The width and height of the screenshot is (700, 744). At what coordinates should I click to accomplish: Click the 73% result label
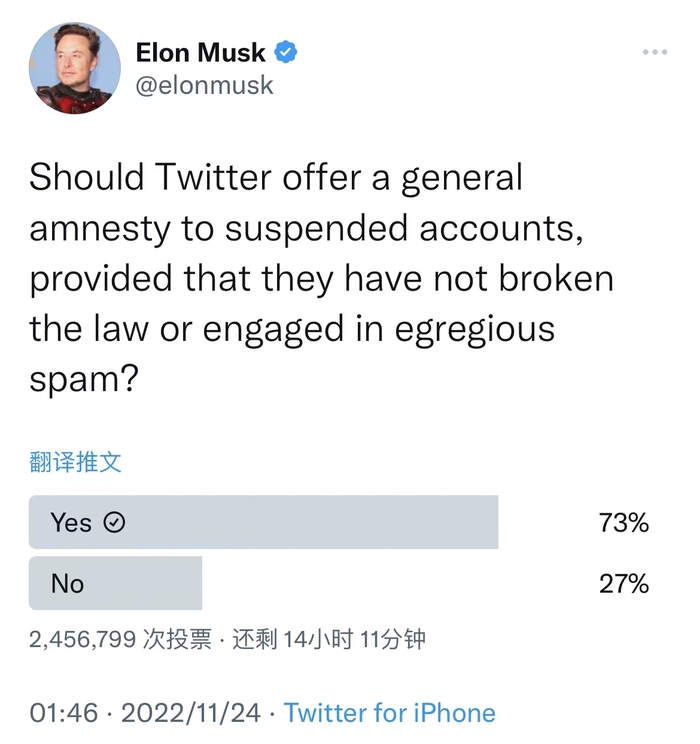pos(624,522)
